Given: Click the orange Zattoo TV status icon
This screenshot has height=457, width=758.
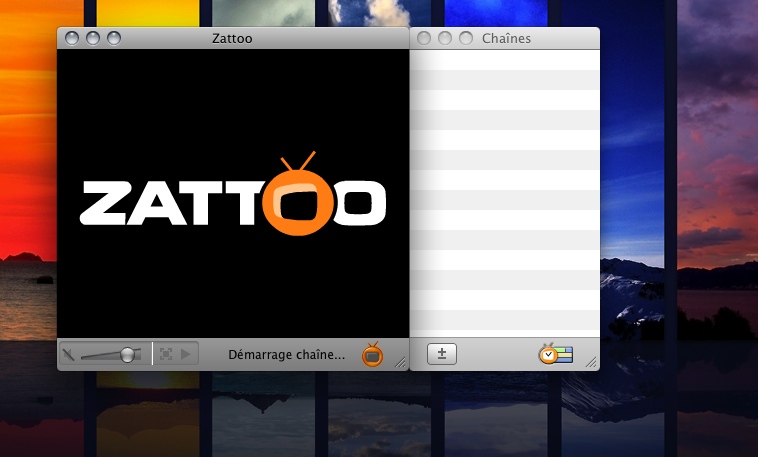Looking at the screenshot, I should point(373,354).
